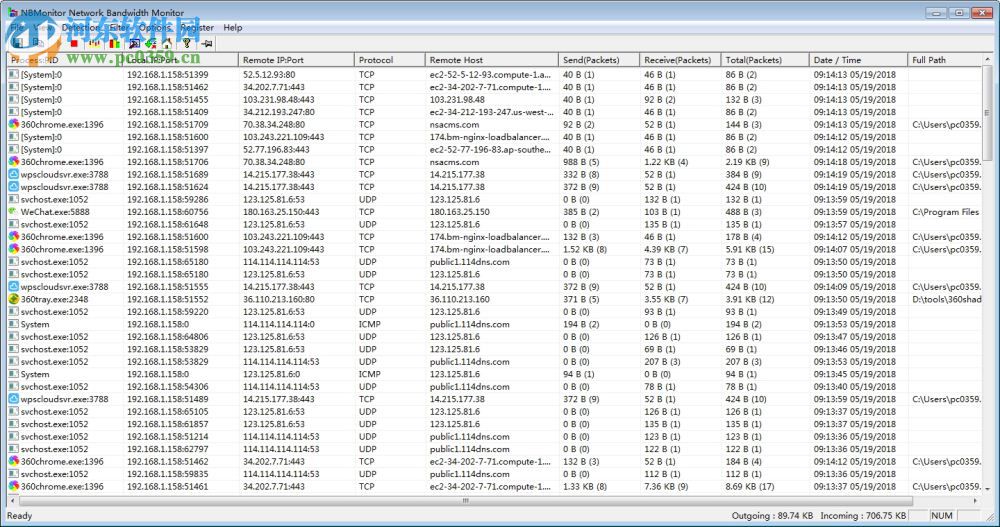
Task: Select remote address 52.77.196.83:443
Action: click(276, 149)
